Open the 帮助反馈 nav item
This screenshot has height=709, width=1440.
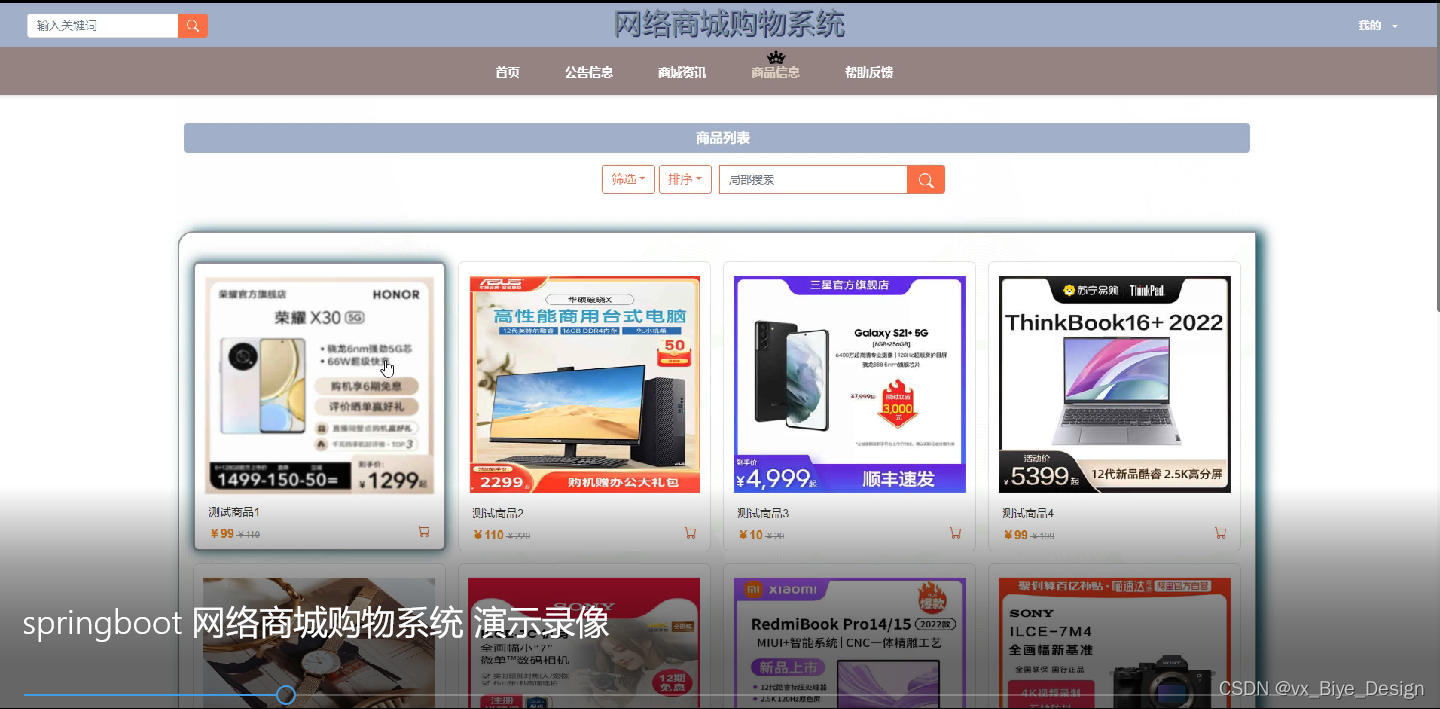pyautogui.click(x=869, y=72)
